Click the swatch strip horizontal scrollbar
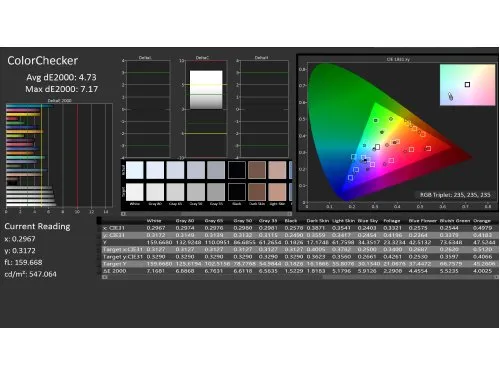The height and width of the screenshot is (375, 500). [206, 214]
